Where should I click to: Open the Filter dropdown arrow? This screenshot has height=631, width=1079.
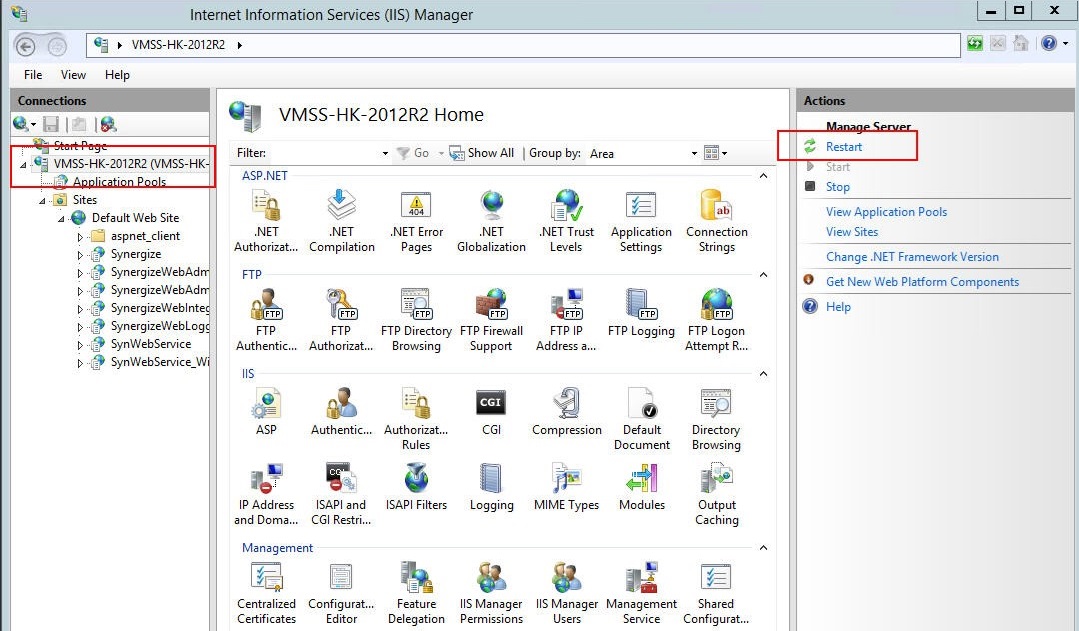[x=385, y=153]
